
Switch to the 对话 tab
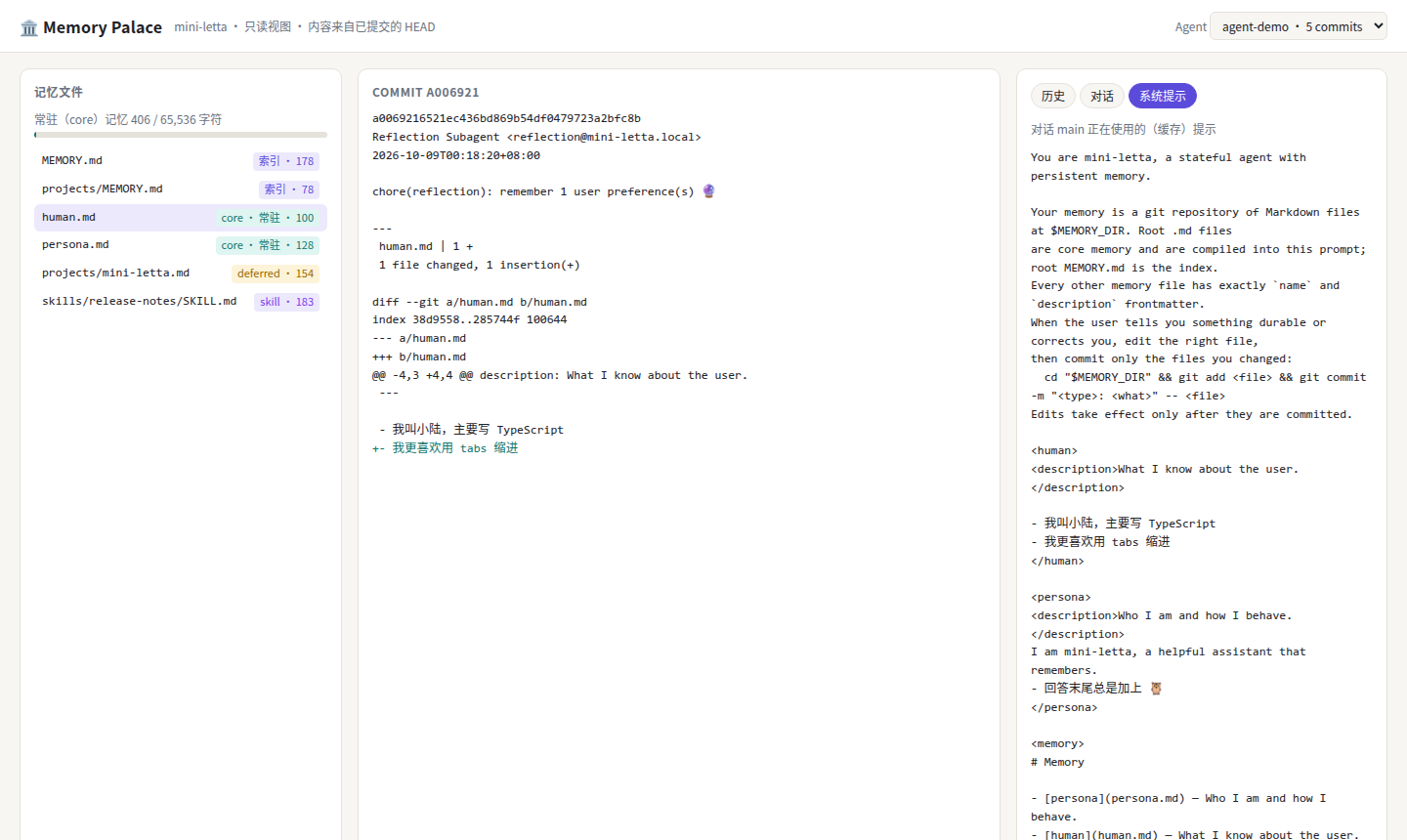[1102, 96]
